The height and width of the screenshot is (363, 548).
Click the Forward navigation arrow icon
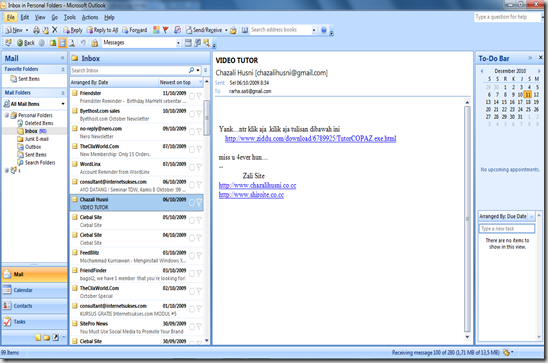[42, 43]
